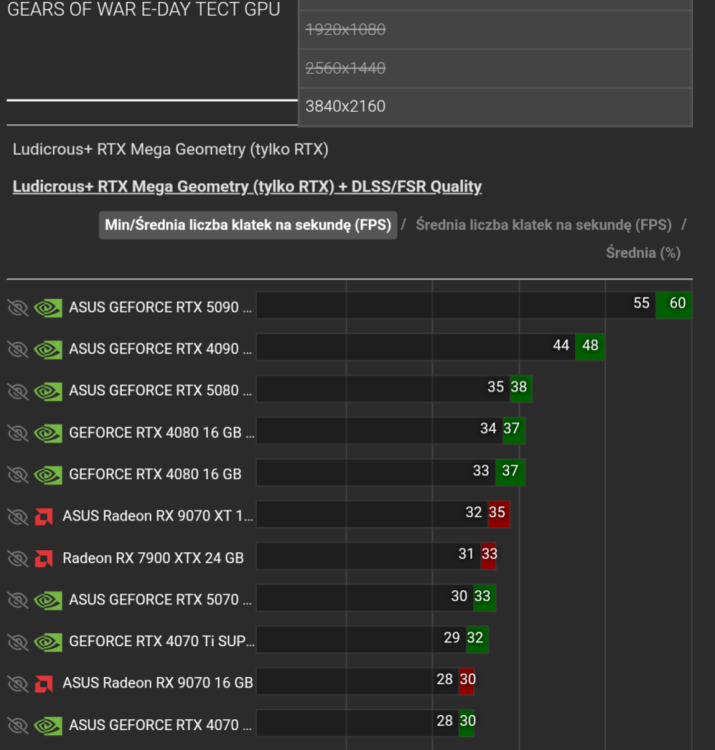Click the ASUS Radeon RX 9070 16 GB label
Image resolution: width=715 pixels, height=750 pixels.
(x=158, y=683)
